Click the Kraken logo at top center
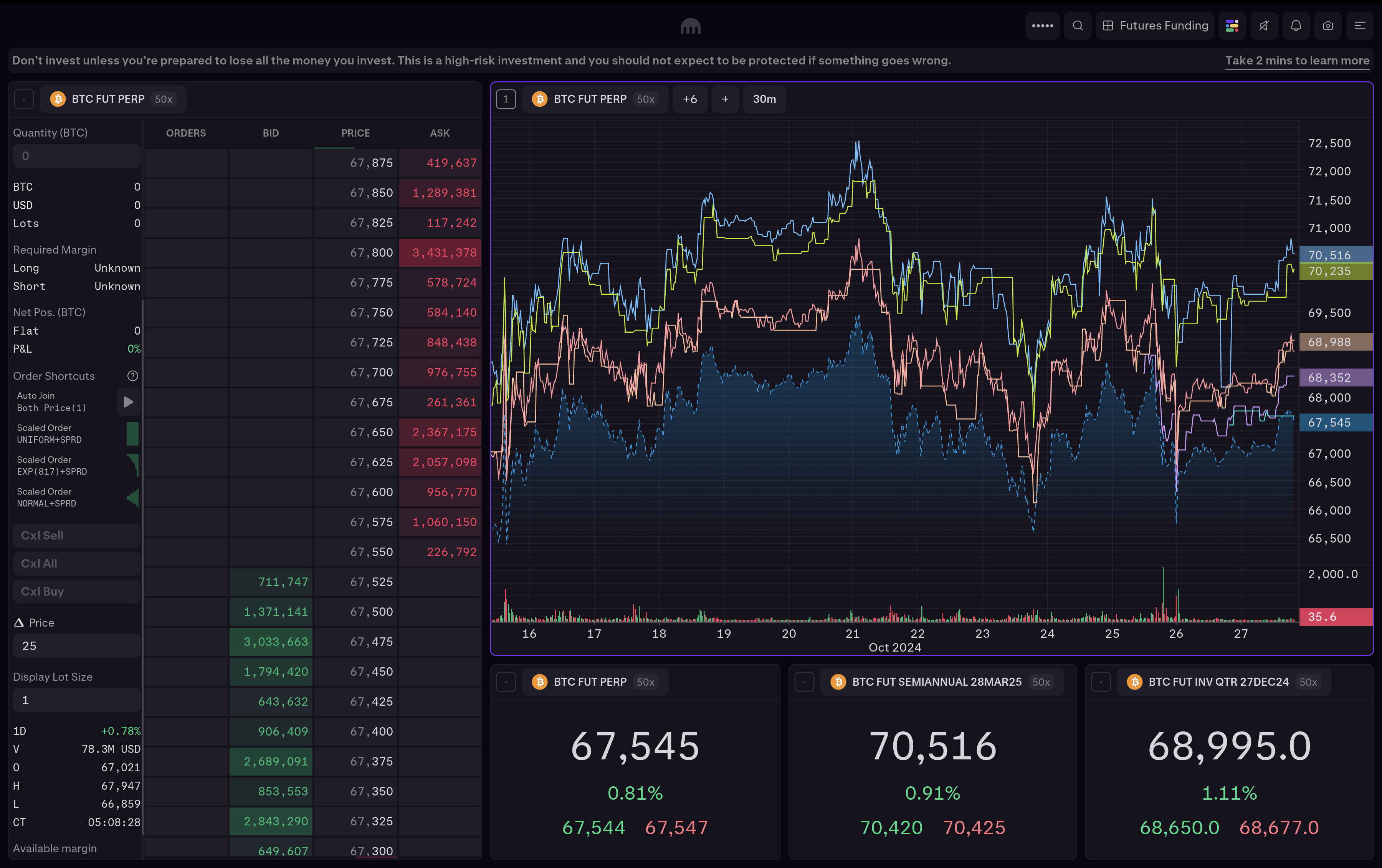1382x868 pixels. tap(691, 26)
